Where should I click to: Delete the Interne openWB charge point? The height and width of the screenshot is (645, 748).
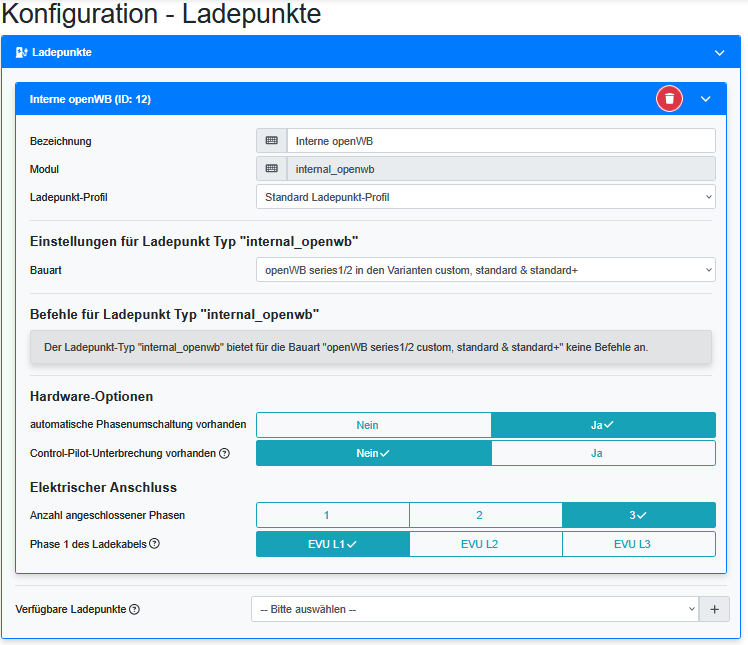[x=669, y=99]
